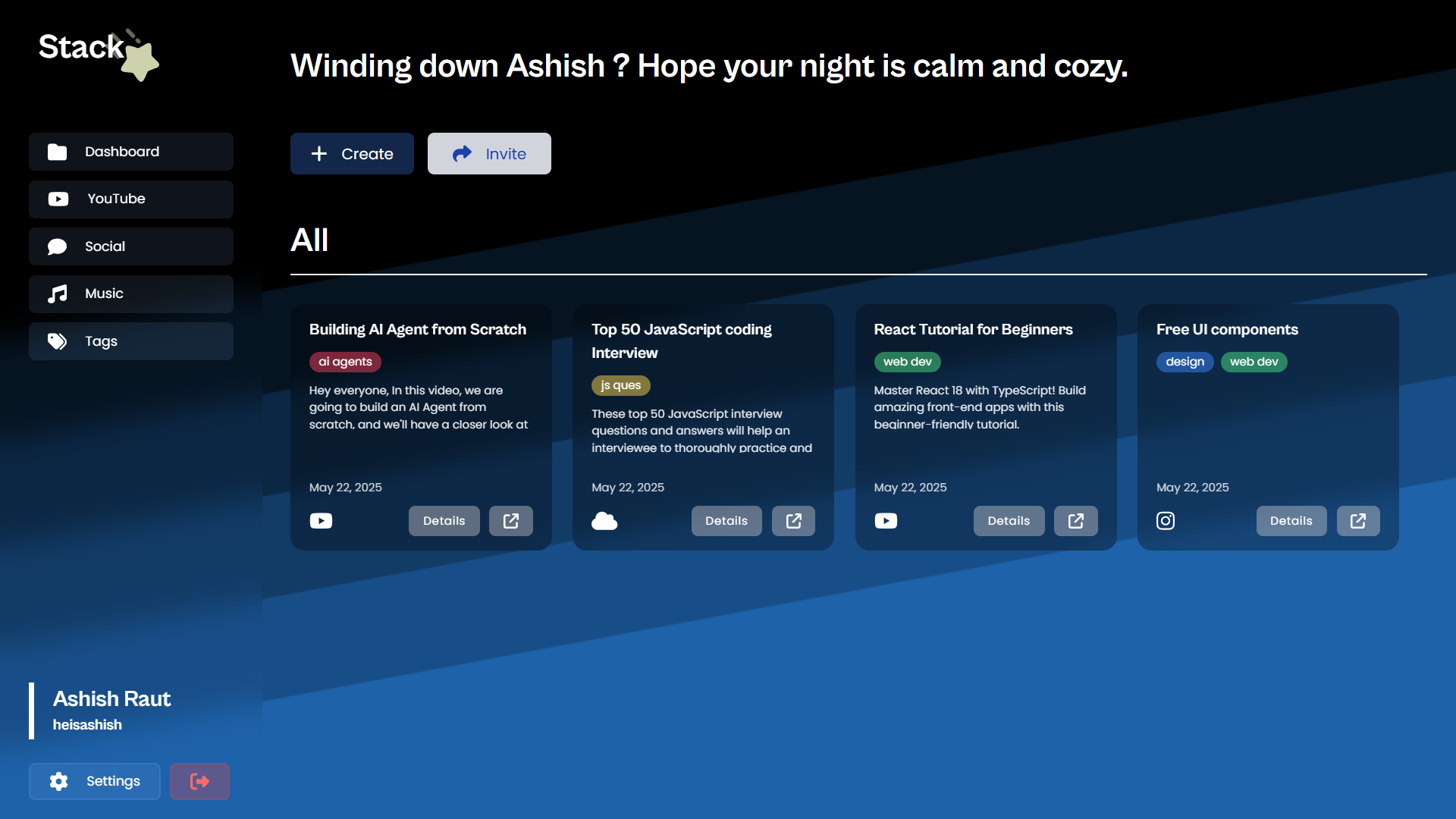
Task: Click YouTube icon on React Tutorial card
Action: (x=886, y=521)
